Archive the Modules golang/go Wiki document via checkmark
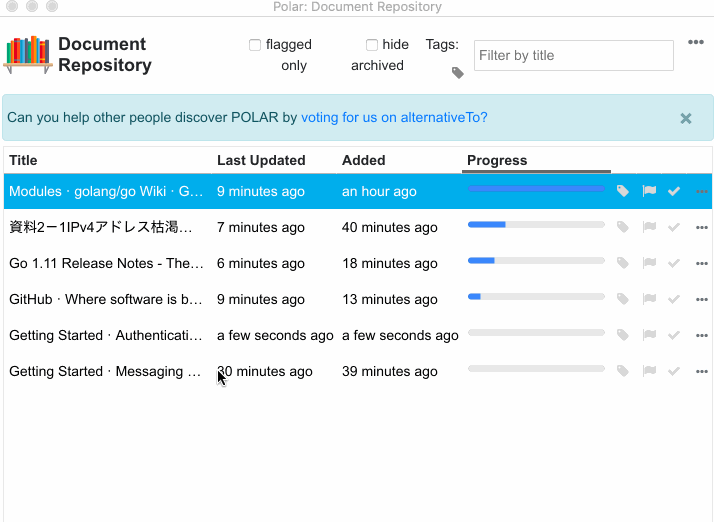714x522 pixels. tap(674, 191)
